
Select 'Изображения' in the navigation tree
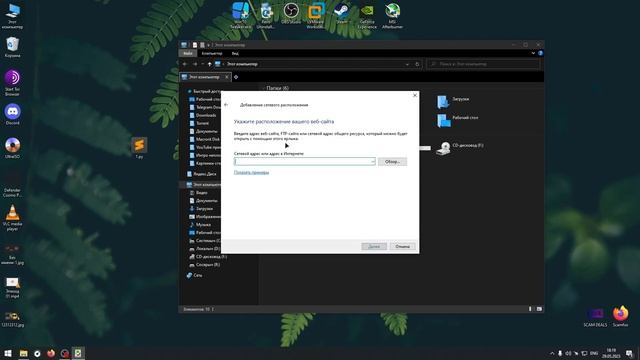pyautogui.click(x=205, y=217)
